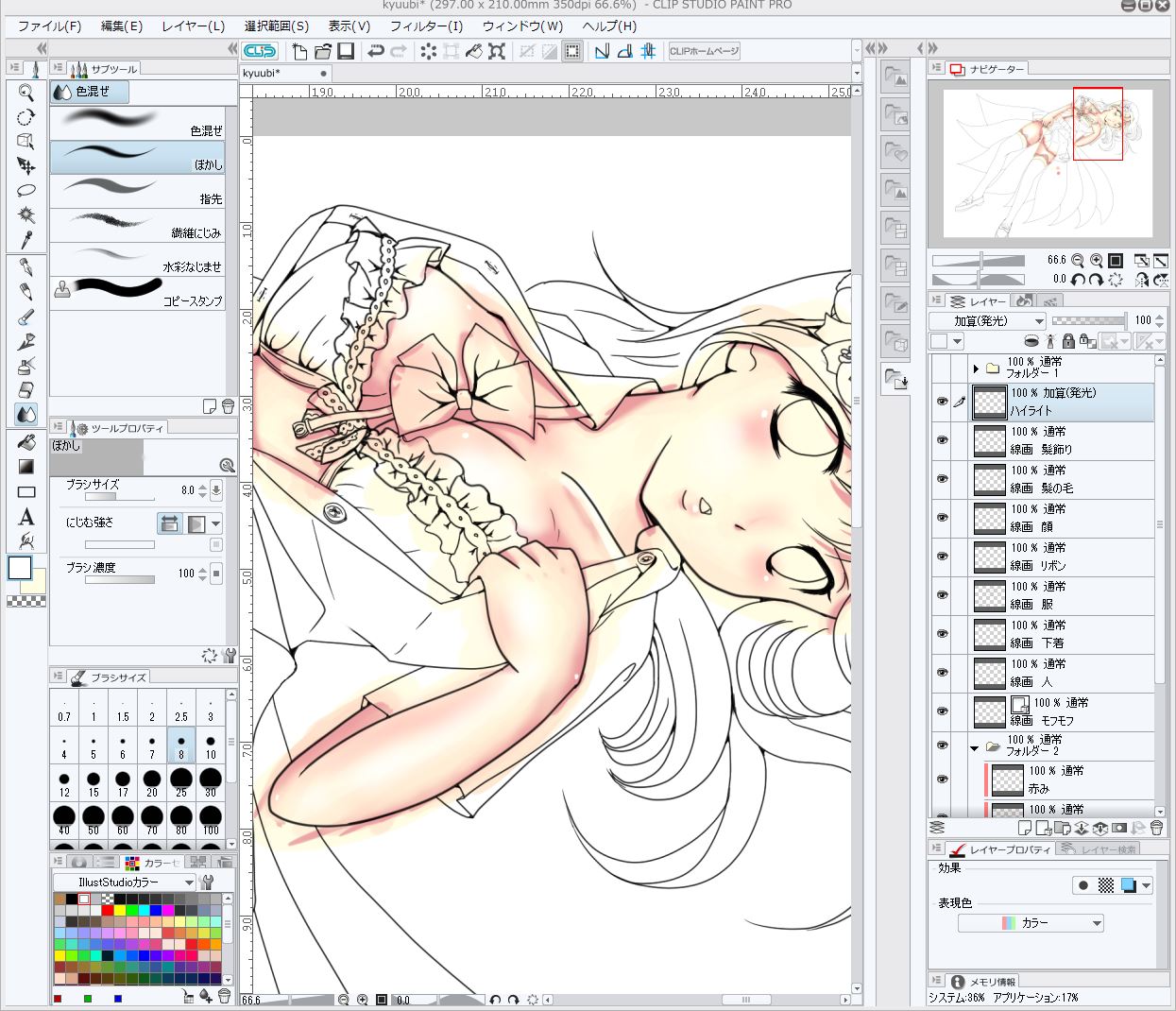Open the canvas tab list dropdown
Screen dimensions: 1176x1011
pos(857,73)
